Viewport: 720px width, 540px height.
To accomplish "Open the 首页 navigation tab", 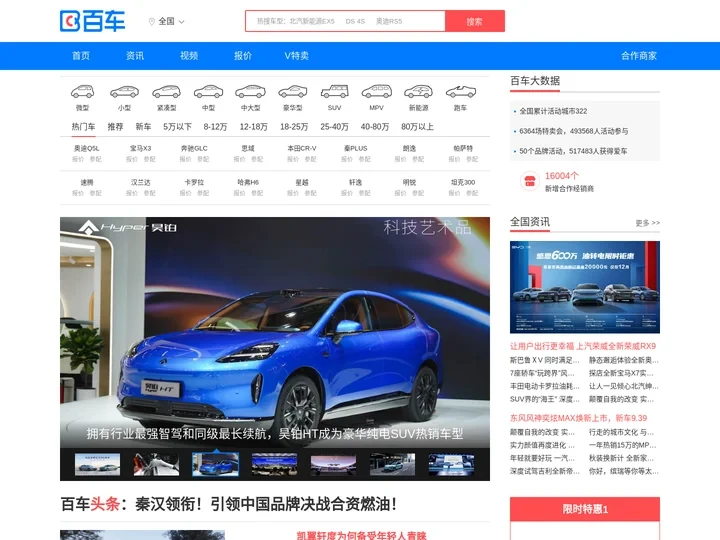I will 81,56.
